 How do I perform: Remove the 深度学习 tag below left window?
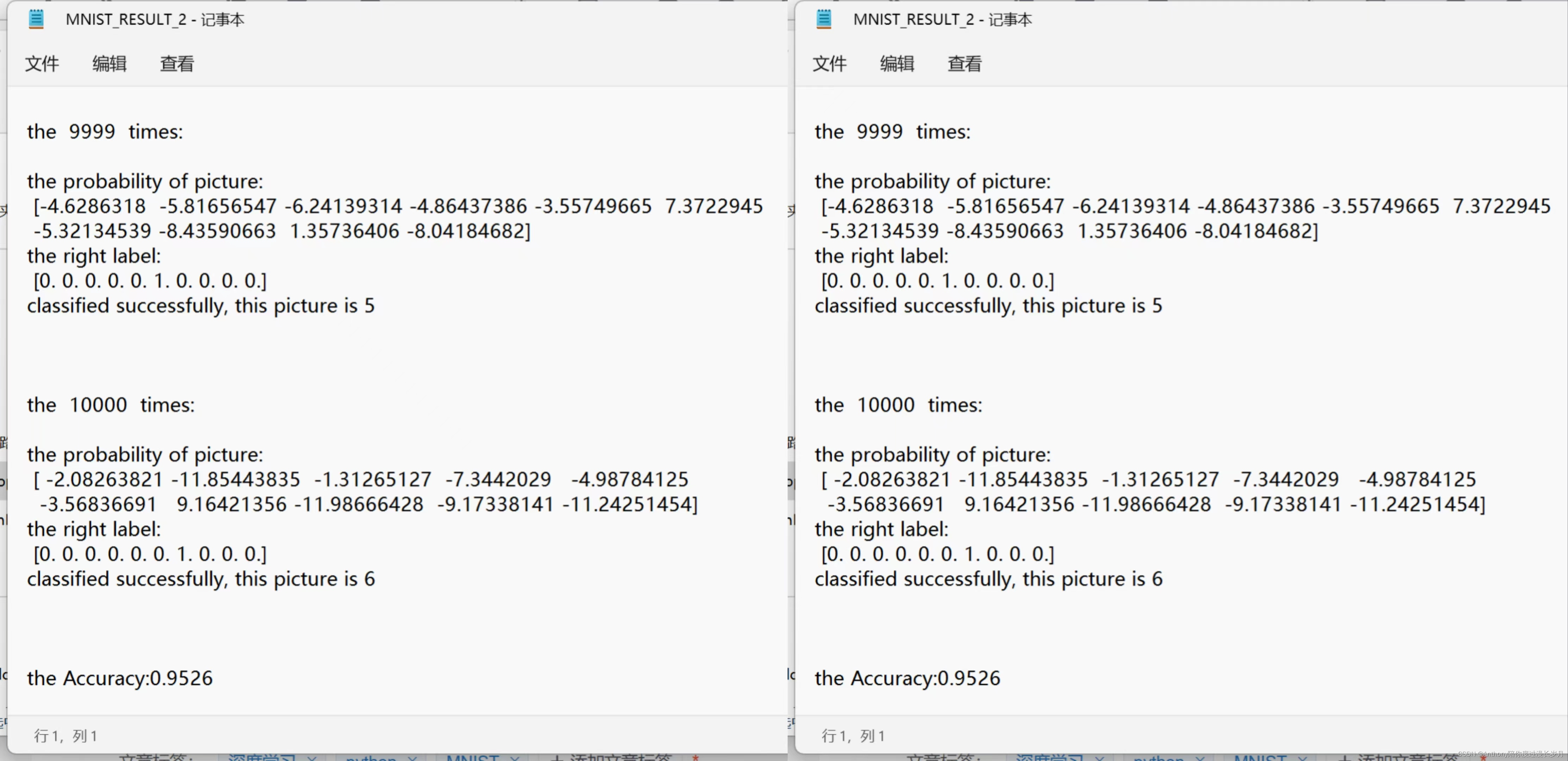point(312,758)
